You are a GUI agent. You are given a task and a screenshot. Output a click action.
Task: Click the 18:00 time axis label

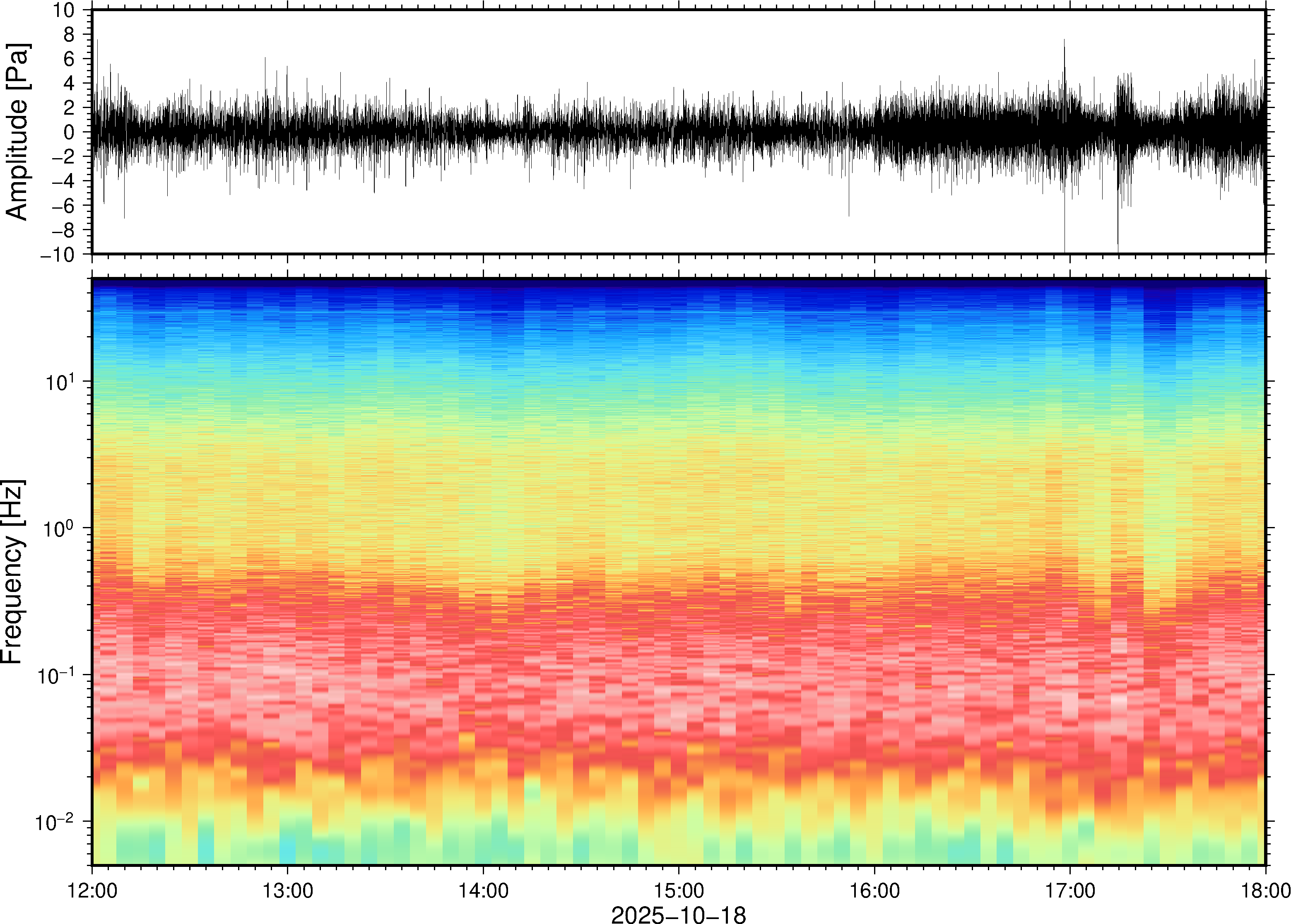(1265, 890)
